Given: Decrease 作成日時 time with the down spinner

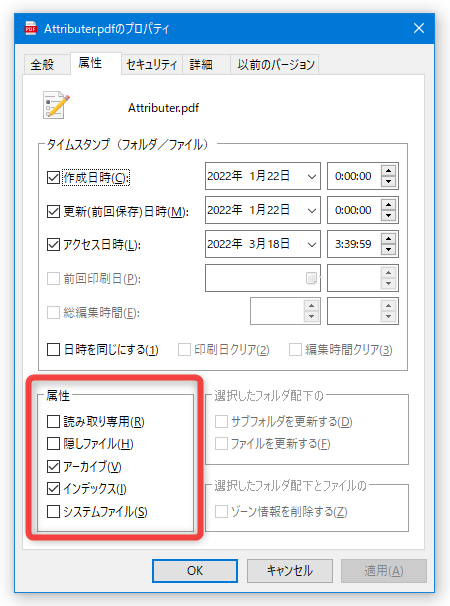Looking at the screenshot, I should [389, 182].
